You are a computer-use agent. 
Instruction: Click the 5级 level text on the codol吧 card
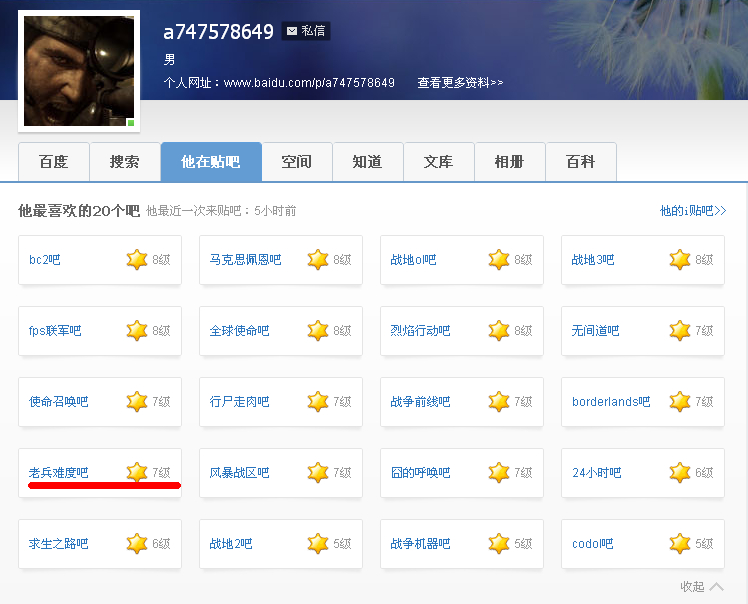(x=704, y=543)
